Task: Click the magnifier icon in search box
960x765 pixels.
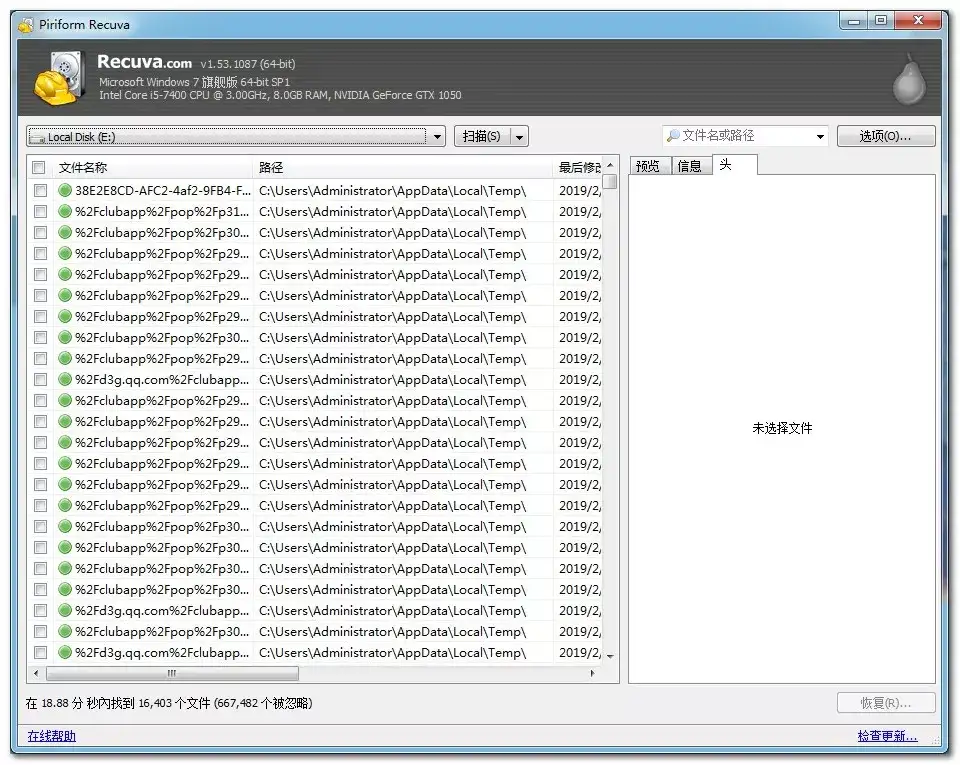Action: click(673, 136)
